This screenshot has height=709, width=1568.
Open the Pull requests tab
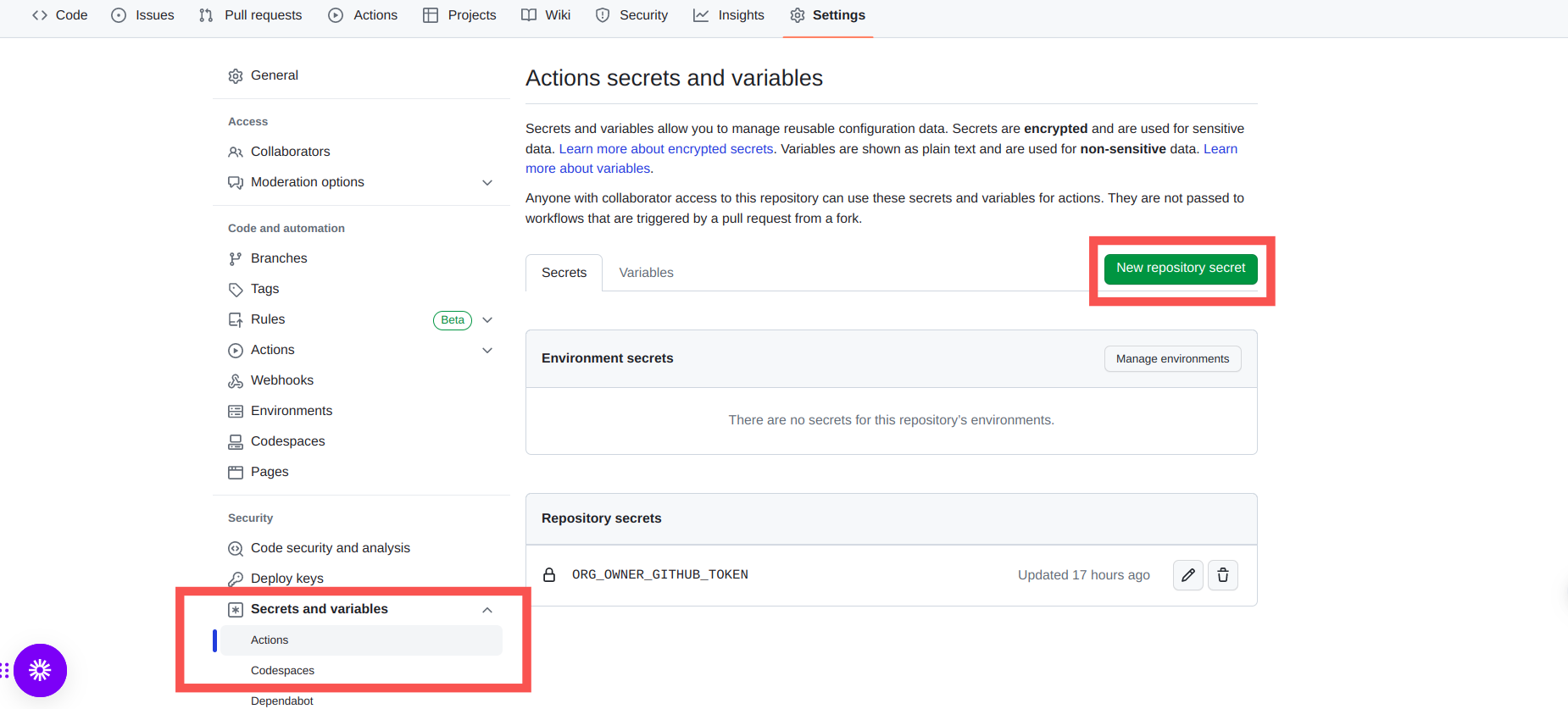tap(251, 15)
